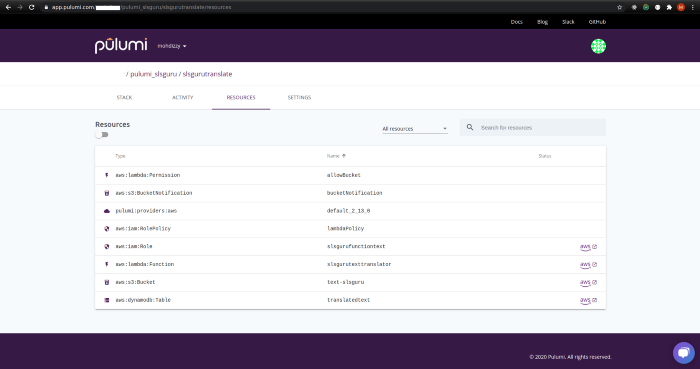Go back with the browser back arrow

[x=8, y=7]
